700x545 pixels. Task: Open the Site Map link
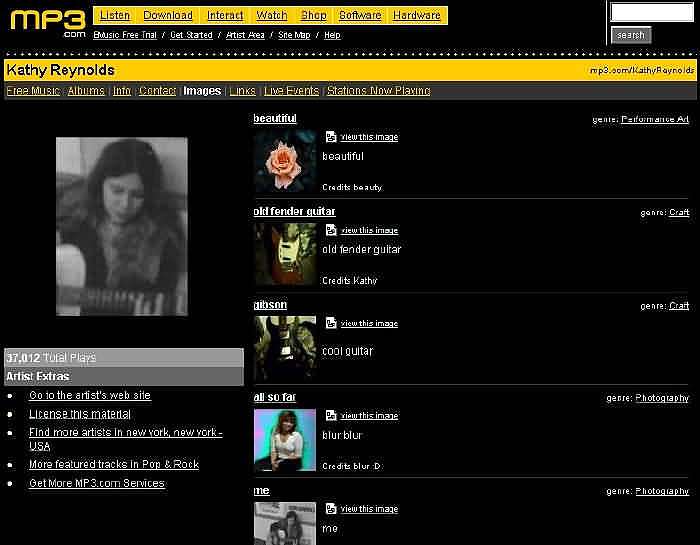[x=294, y=35]
